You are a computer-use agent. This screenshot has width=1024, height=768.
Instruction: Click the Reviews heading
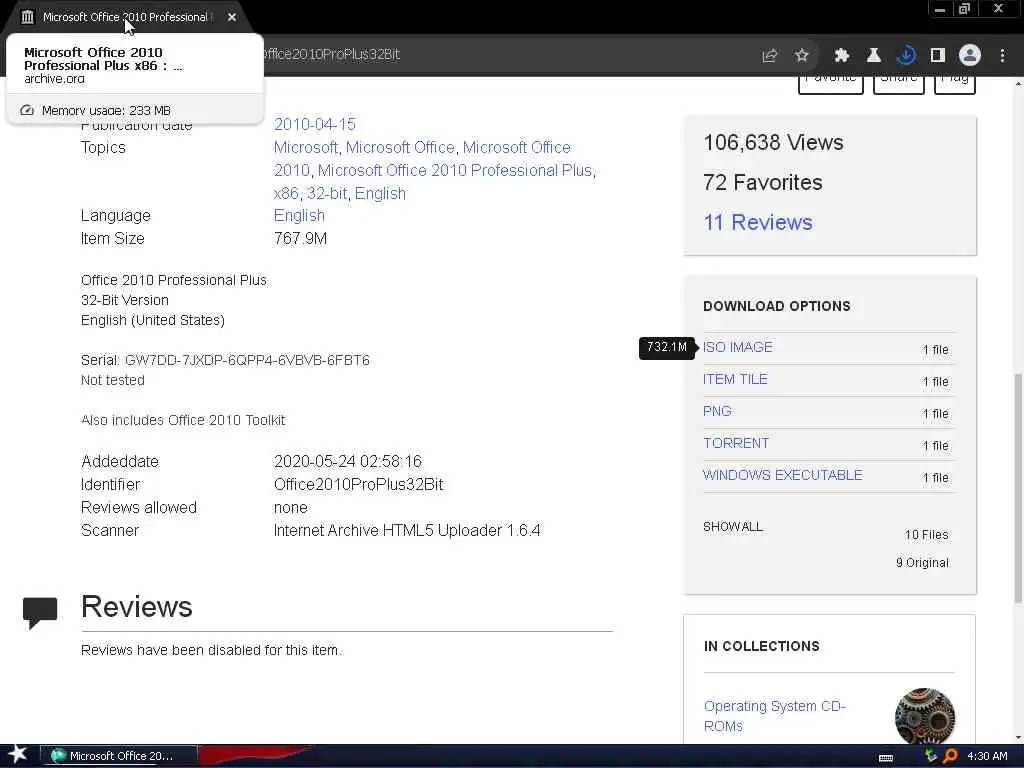[x=136, y=607]
